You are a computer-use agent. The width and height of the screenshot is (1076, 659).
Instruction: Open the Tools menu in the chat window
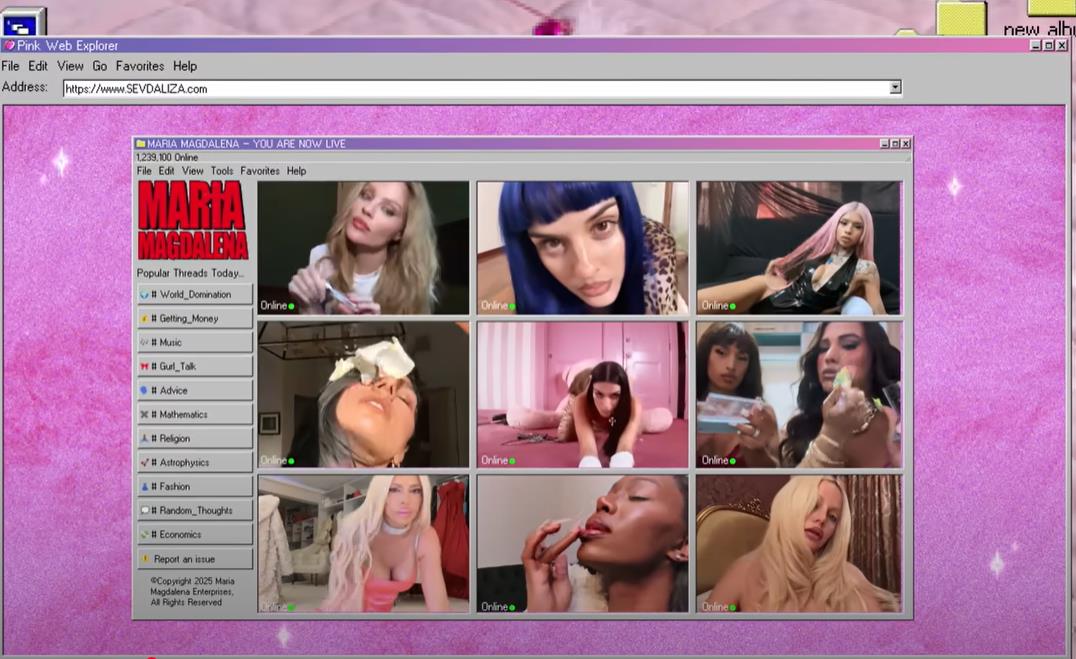click(222, 171)
